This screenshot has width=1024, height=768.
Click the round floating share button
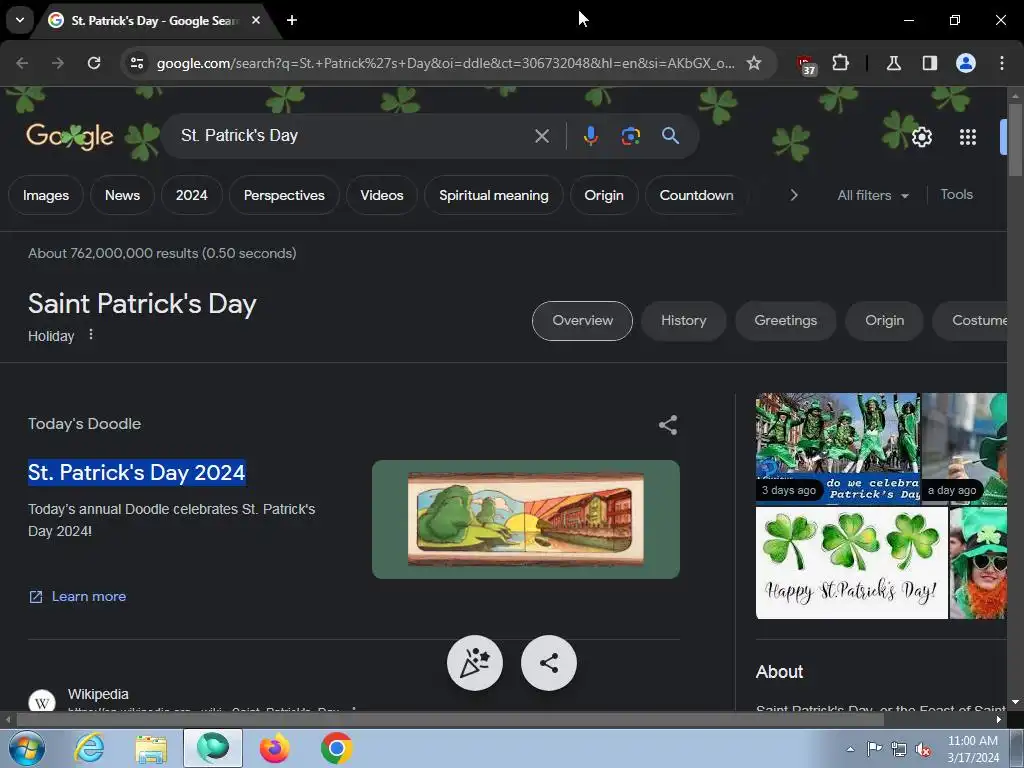click(x=549, y=663)
